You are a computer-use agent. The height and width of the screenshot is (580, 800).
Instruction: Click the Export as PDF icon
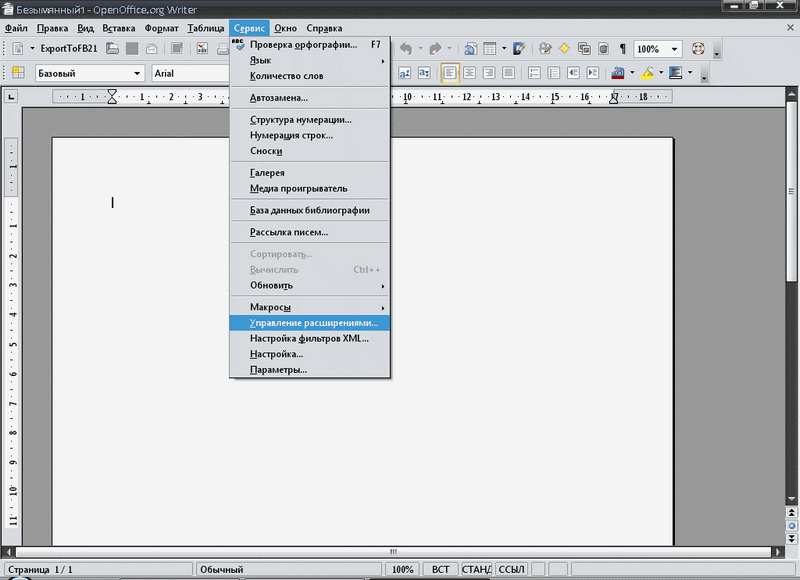click(203, 48)
